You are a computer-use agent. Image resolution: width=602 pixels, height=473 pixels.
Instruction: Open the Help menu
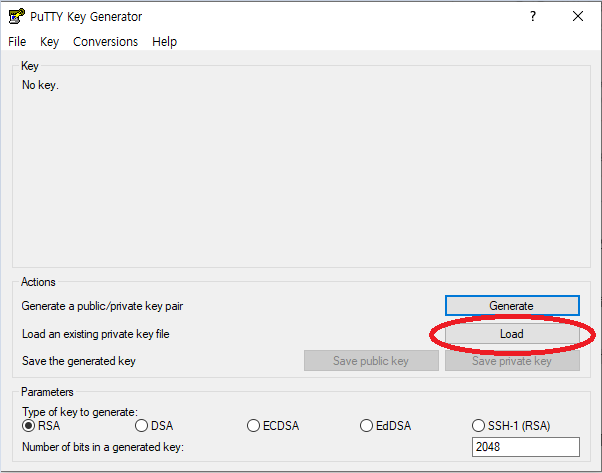pyautogui.click(x=164, y=41)
